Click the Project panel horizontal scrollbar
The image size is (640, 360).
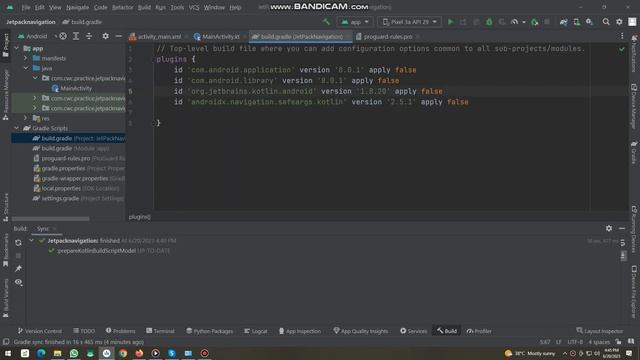coord(51,219)
